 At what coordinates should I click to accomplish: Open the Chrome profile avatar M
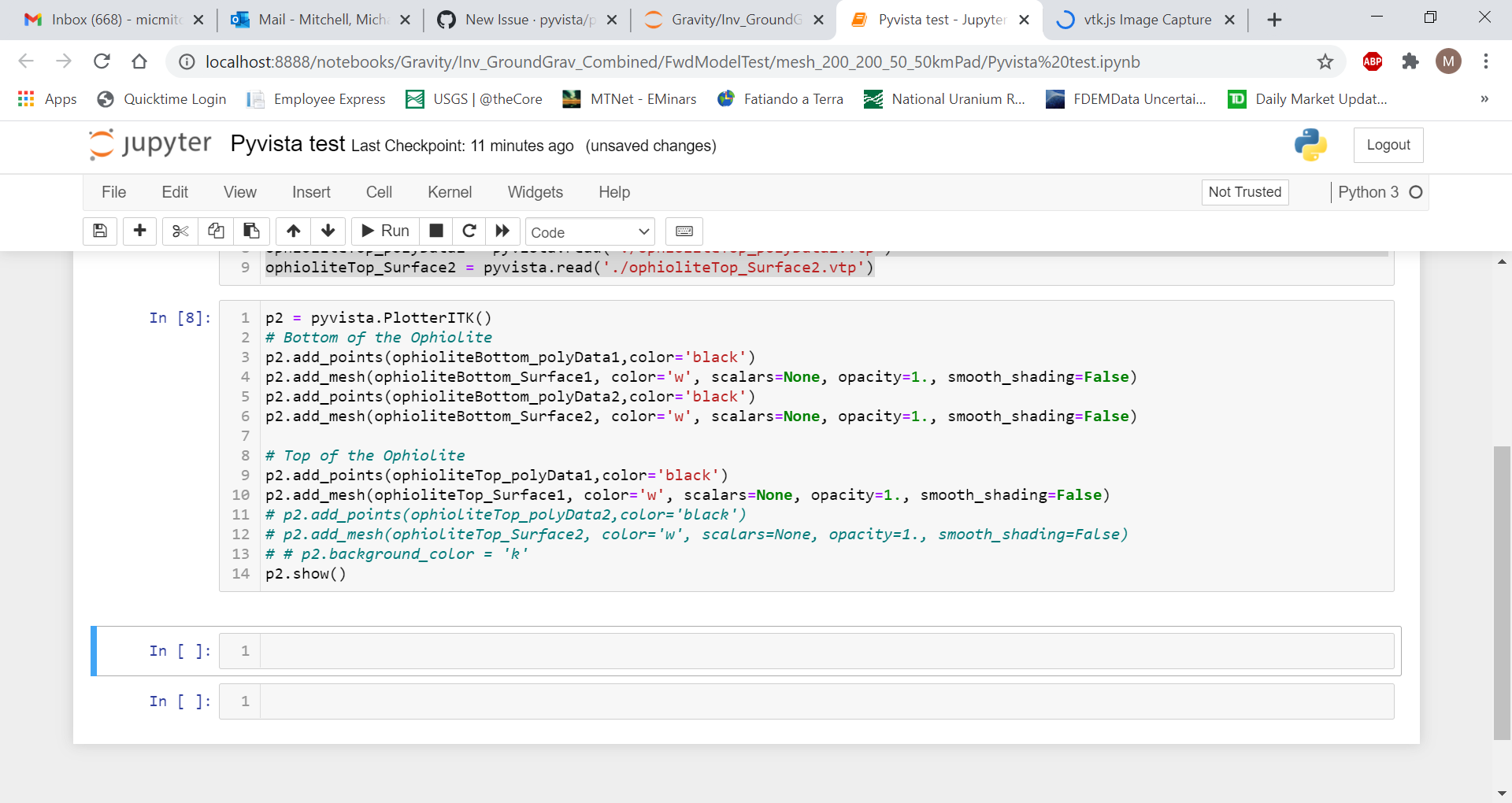click(x=1448, y=61)
